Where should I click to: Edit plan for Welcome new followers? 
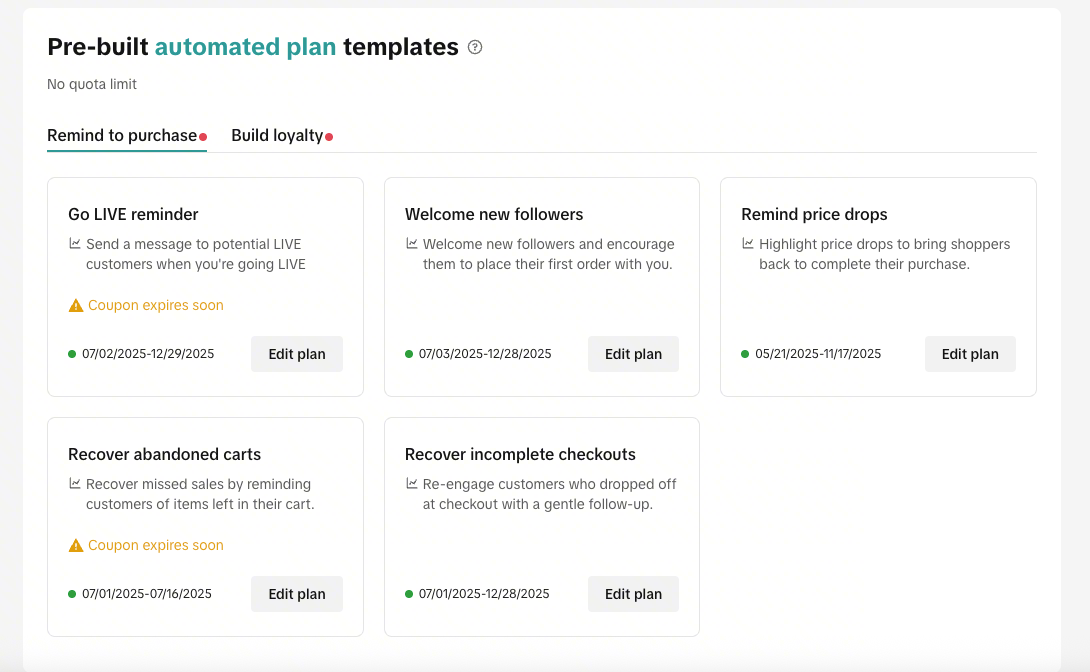pyautogui.click(x=633, y=354)
